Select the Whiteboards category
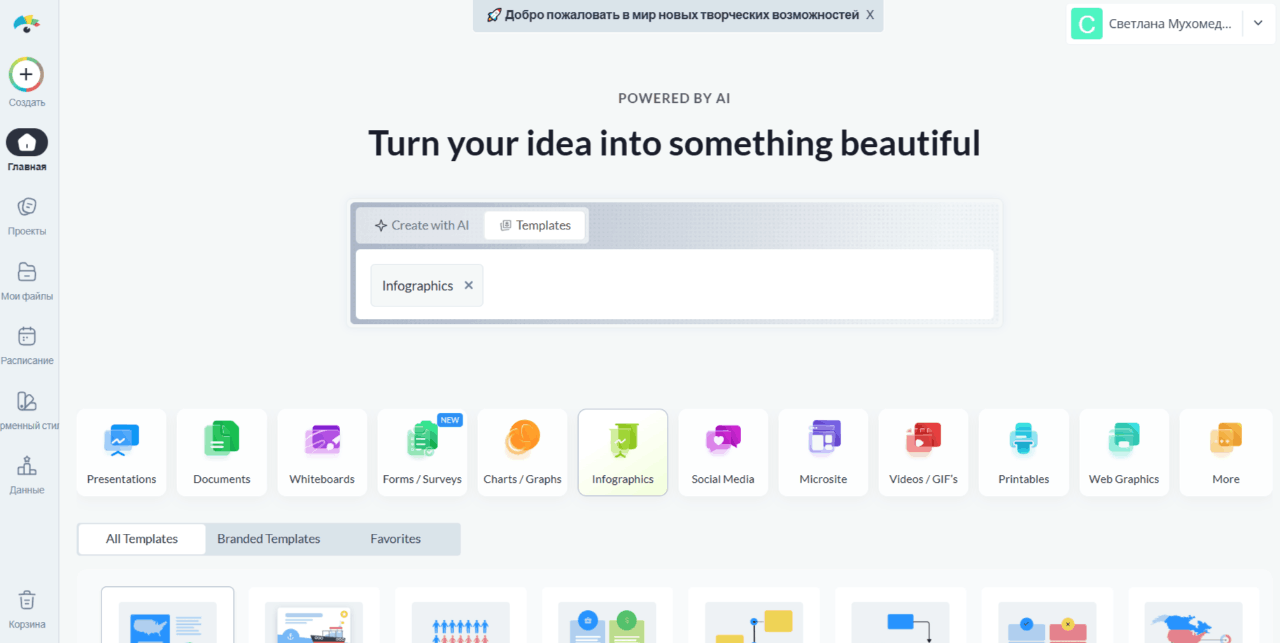Image resolution: width=1280 pixels, height=643 pixels. click(322, 452)
